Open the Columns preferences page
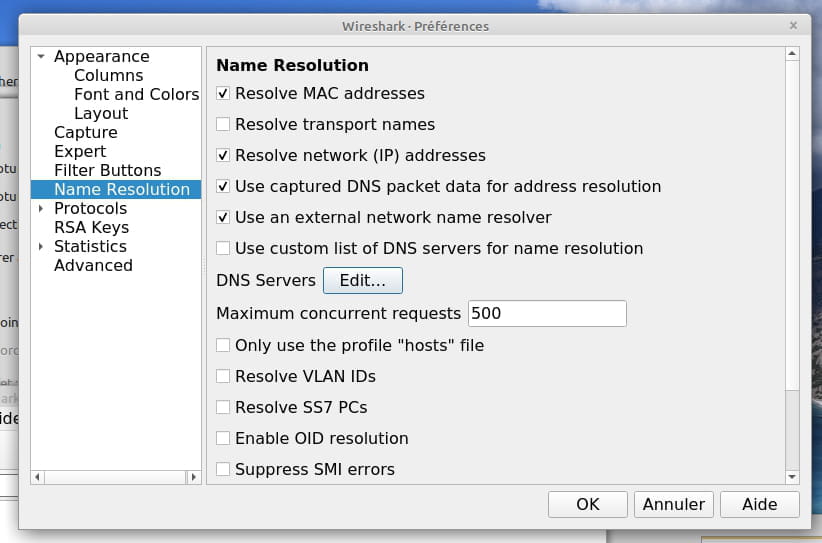 pyautogui.click(x=109, y=75)
